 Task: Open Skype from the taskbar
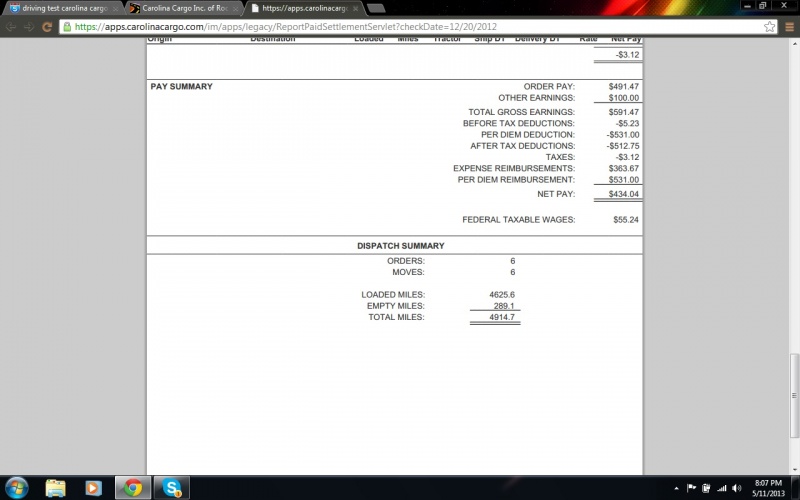coord(171,487)
